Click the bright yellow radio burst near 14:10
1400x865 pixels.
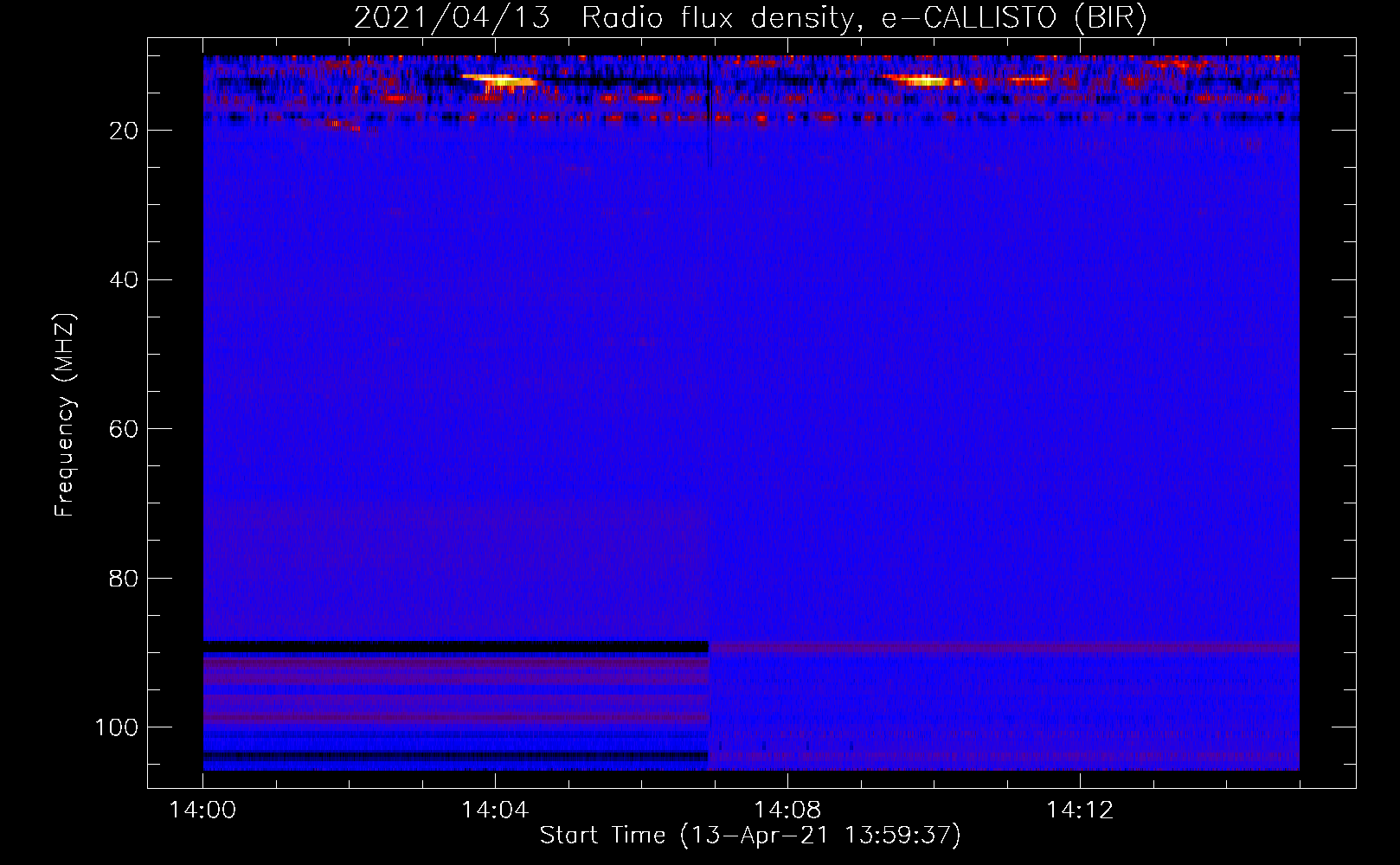(923, 80)
